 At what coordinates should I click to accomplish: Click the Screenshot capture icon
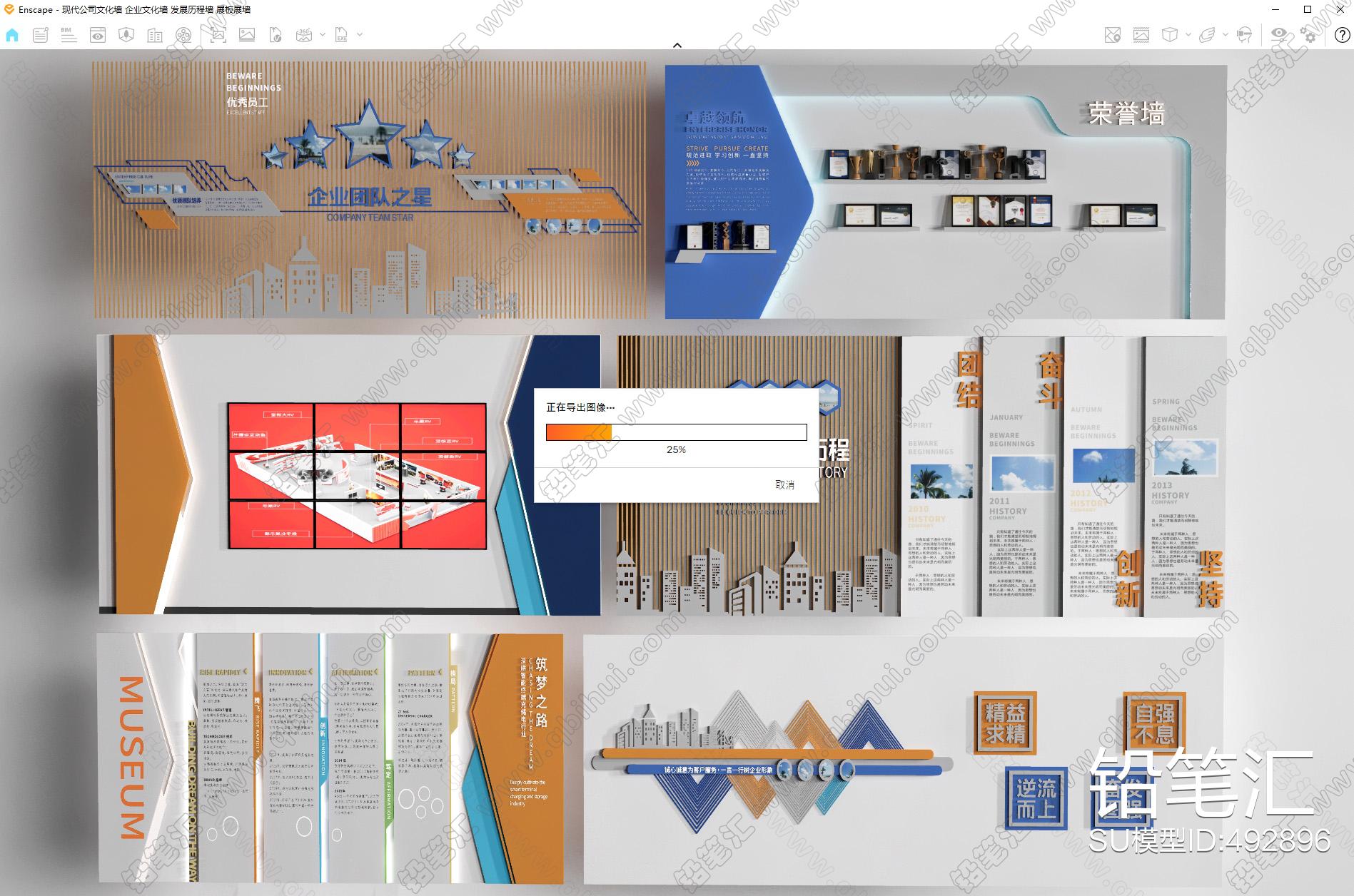[x=218, y=34]
